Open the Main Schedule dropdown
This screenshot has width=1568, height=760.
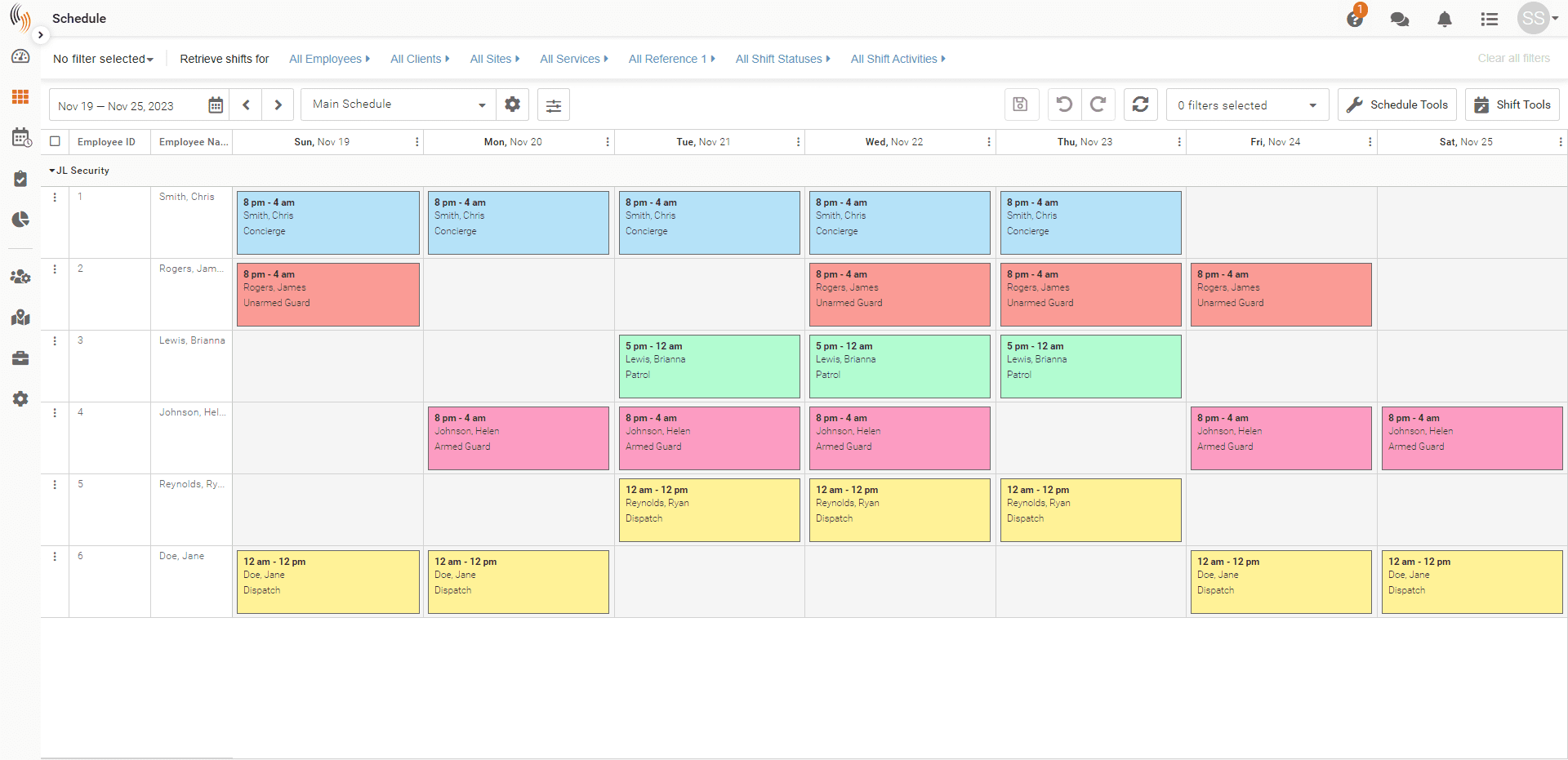click(399, 104)
